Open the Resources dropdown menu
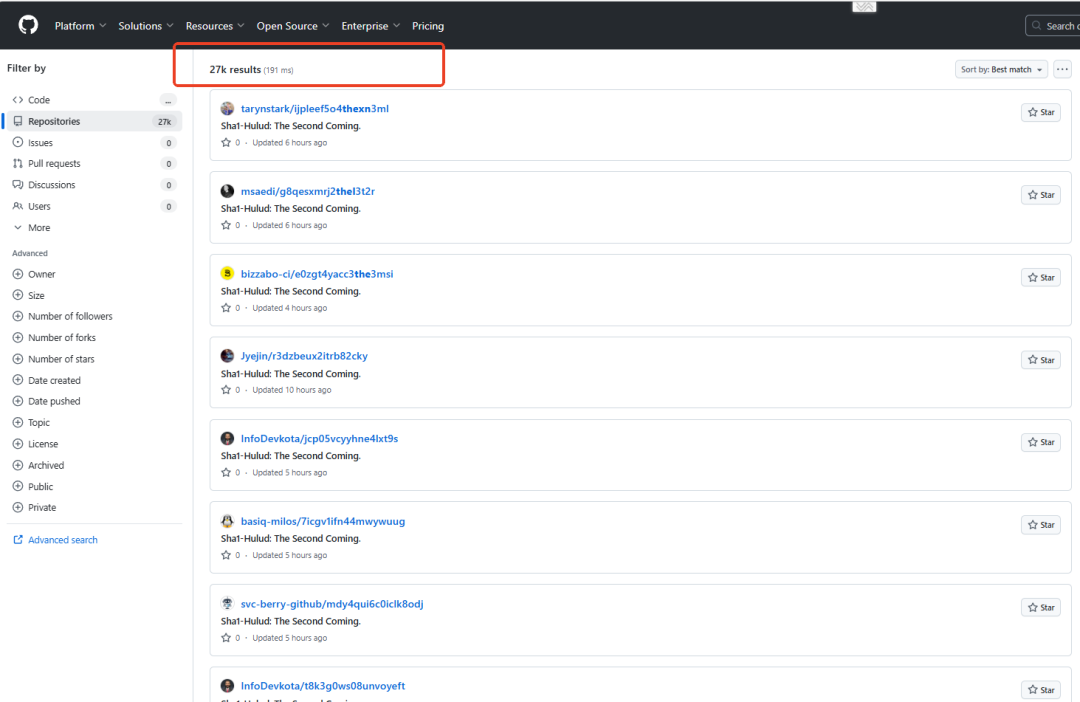The image size is (1080, 702). click(215, 26)
